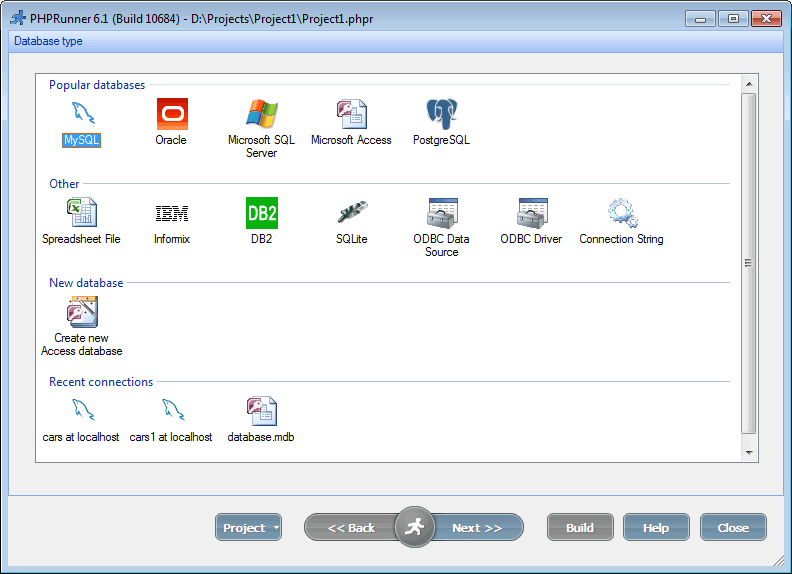Click the scrollbar down arrow
Viewport: 792px width, 574px height.
coord(749,453)
